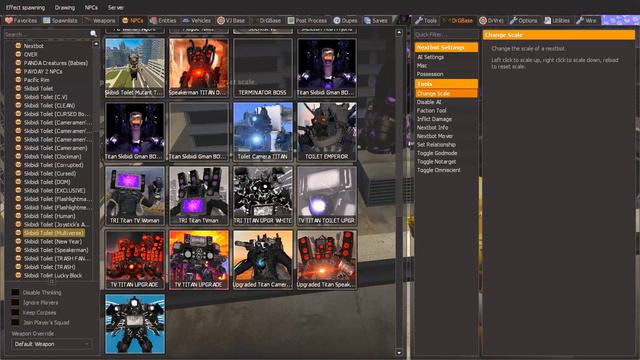
Task: Click the search magnifier icon
Action: pos(93,34)
